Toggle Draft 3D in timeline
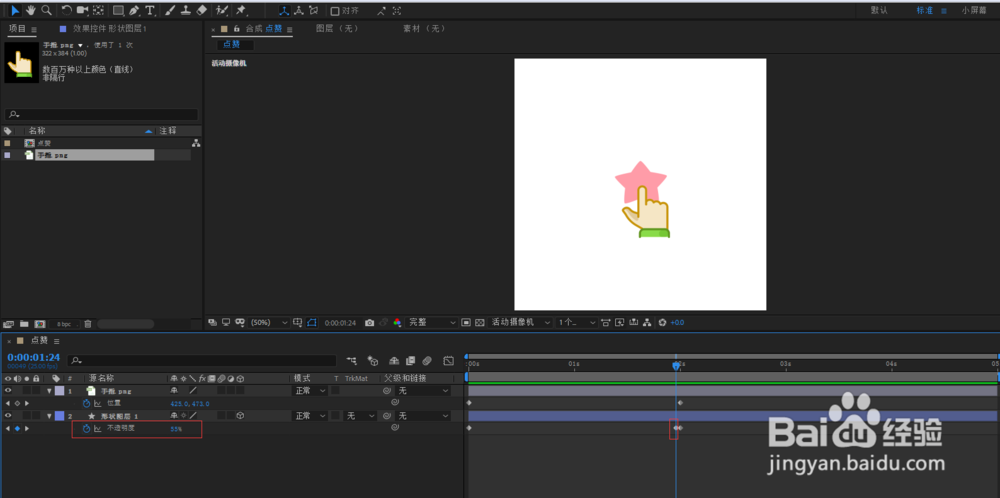 pyautogui.click(x=374, y=361)
